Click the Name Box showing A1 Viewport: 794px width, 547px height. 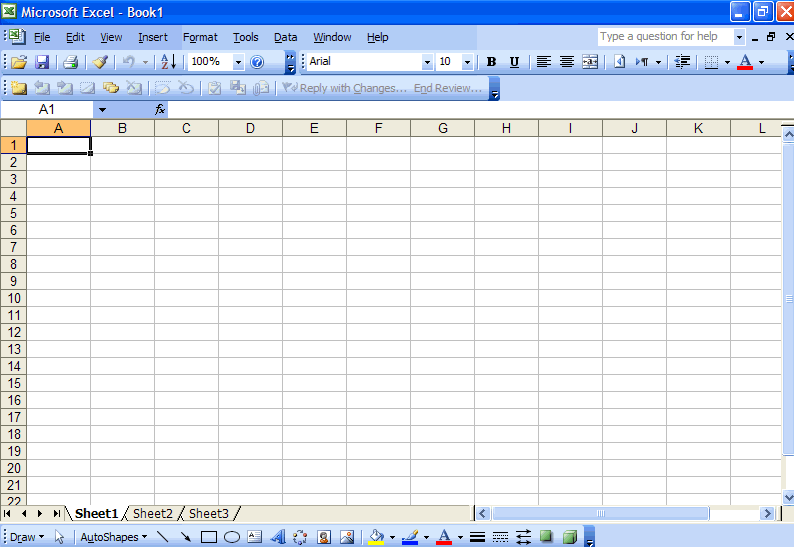[47, 109]
